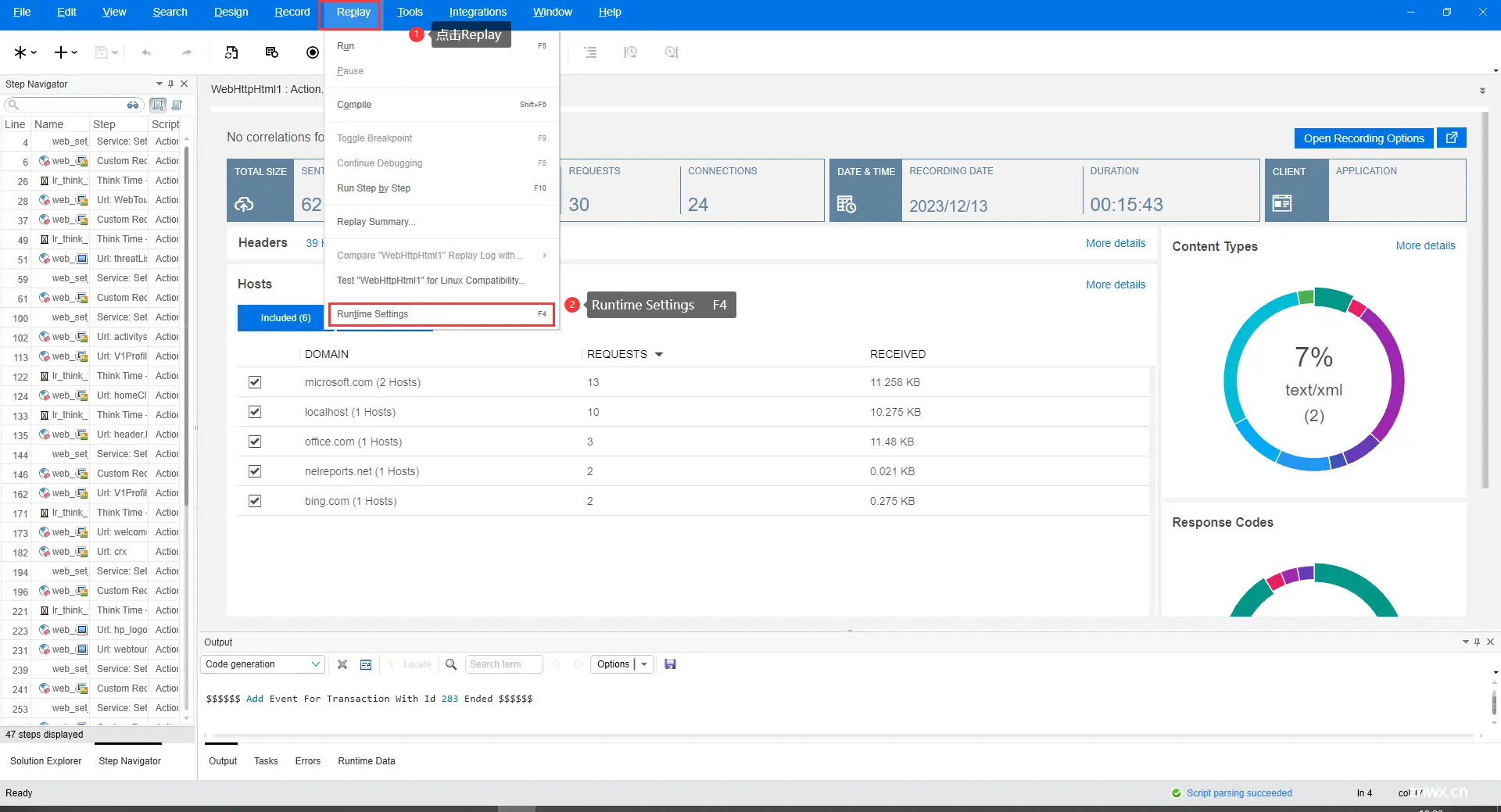
Task: Click the DATE & TIME calendar icon
Action: [x=847, y=204]
